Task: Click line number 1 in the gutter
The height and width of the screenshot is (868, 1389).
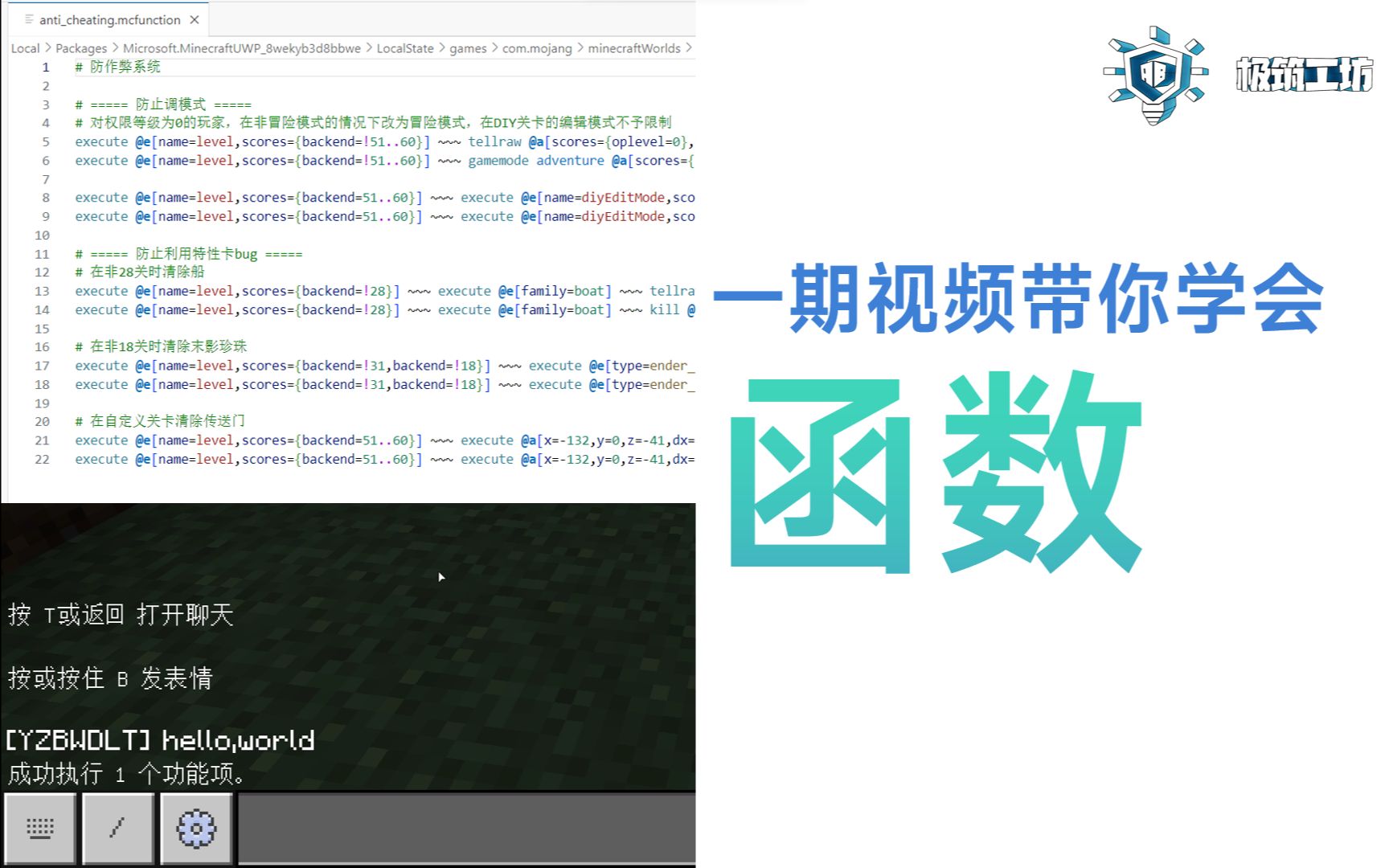Action: pos(46,68)
